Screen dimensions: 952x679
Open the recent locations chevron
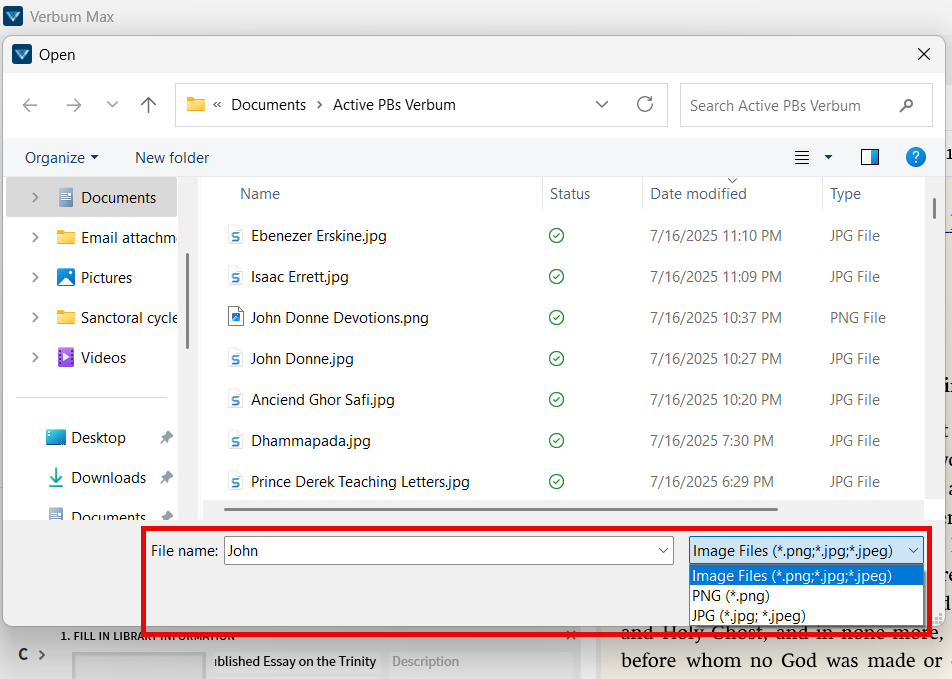click(x=112, y=104)
